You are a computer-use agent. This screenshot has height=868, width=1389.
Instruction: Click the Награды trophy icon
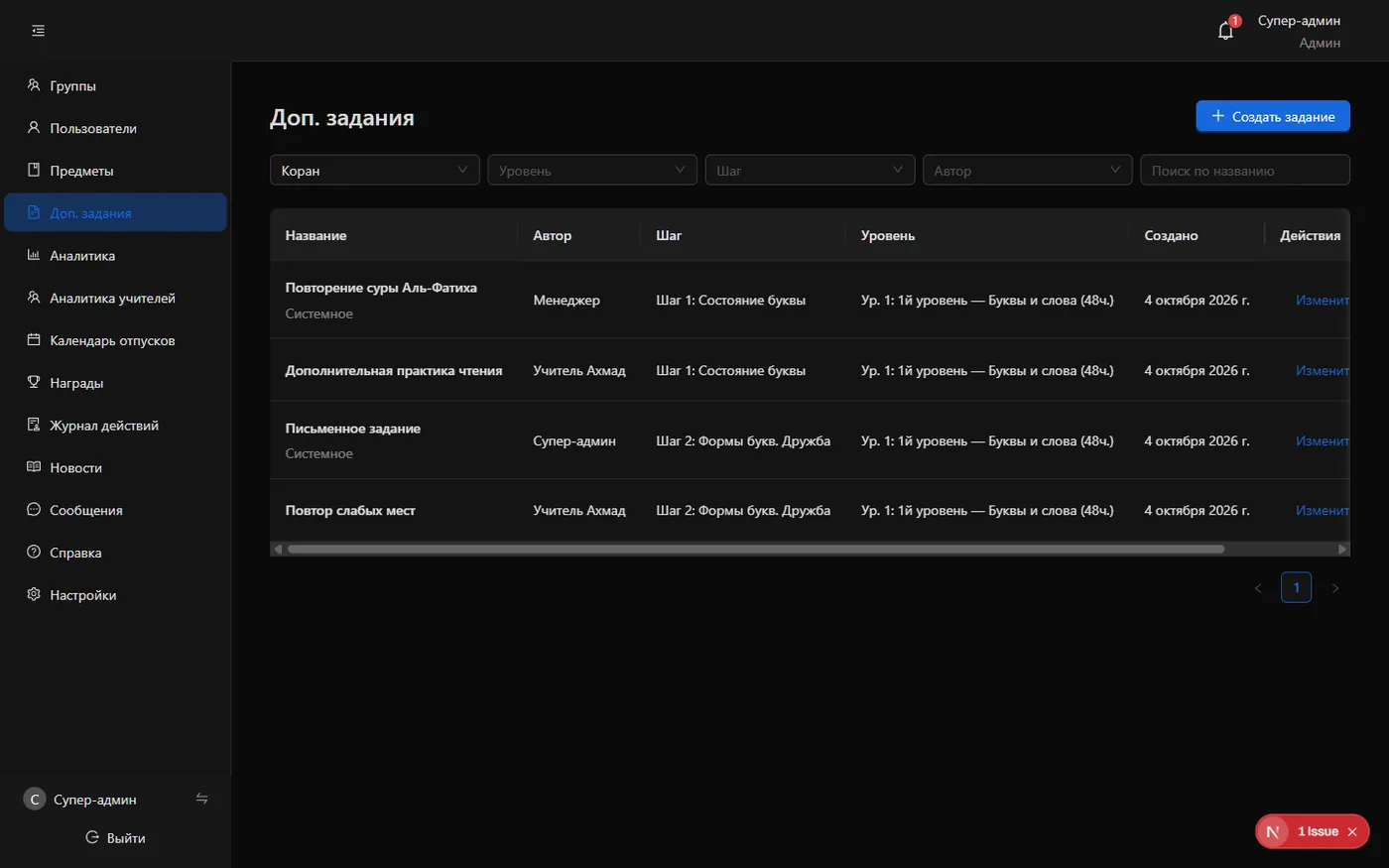[x=34, y=382]
